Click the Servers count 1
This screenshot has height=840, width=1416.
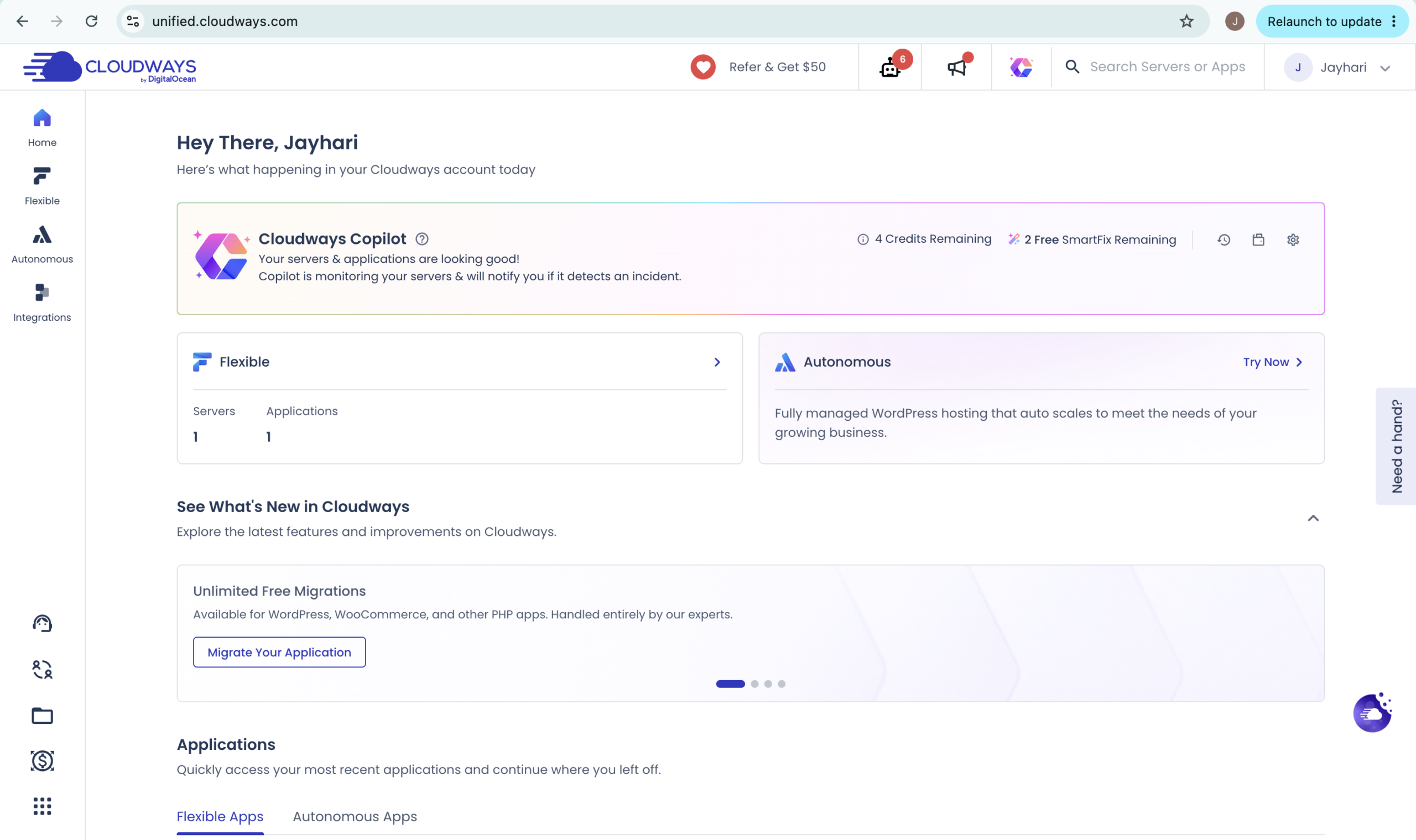click(x=195, y=437)
